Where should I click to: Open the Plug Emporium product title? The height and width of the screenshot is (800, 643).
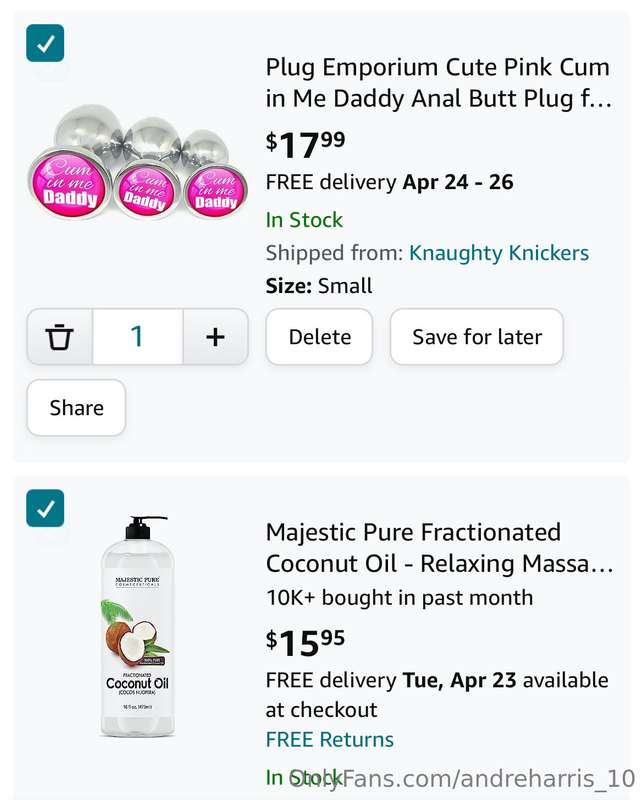439,83
